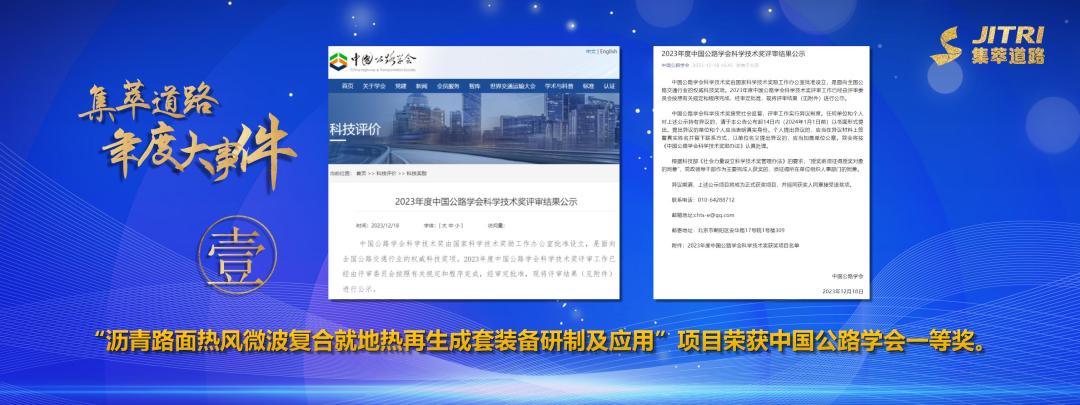Screen dimensions: 1080x405
Task: Click the signature 中国公路学会 at bottom right
Action: [x=847, y=276]
